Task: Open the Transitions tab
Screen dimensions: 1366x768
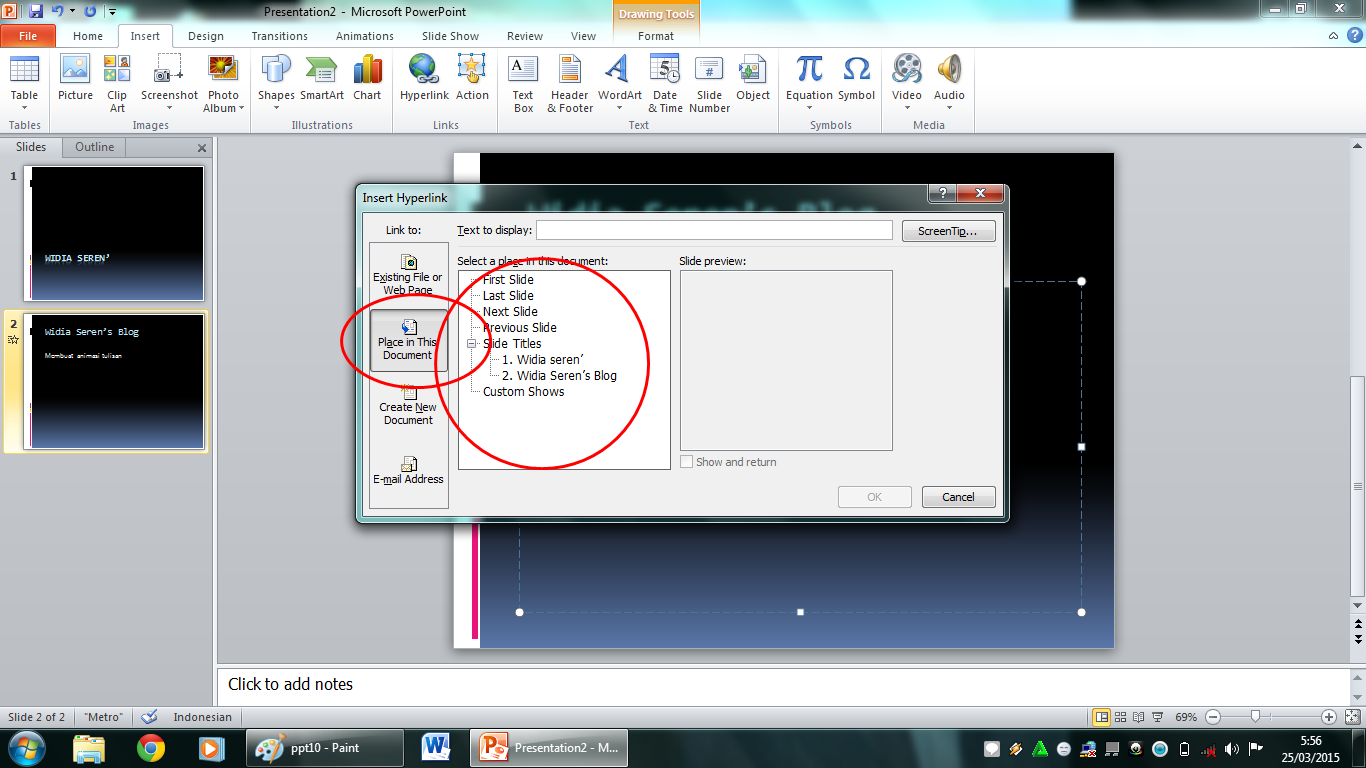Action: click(280, 36)
